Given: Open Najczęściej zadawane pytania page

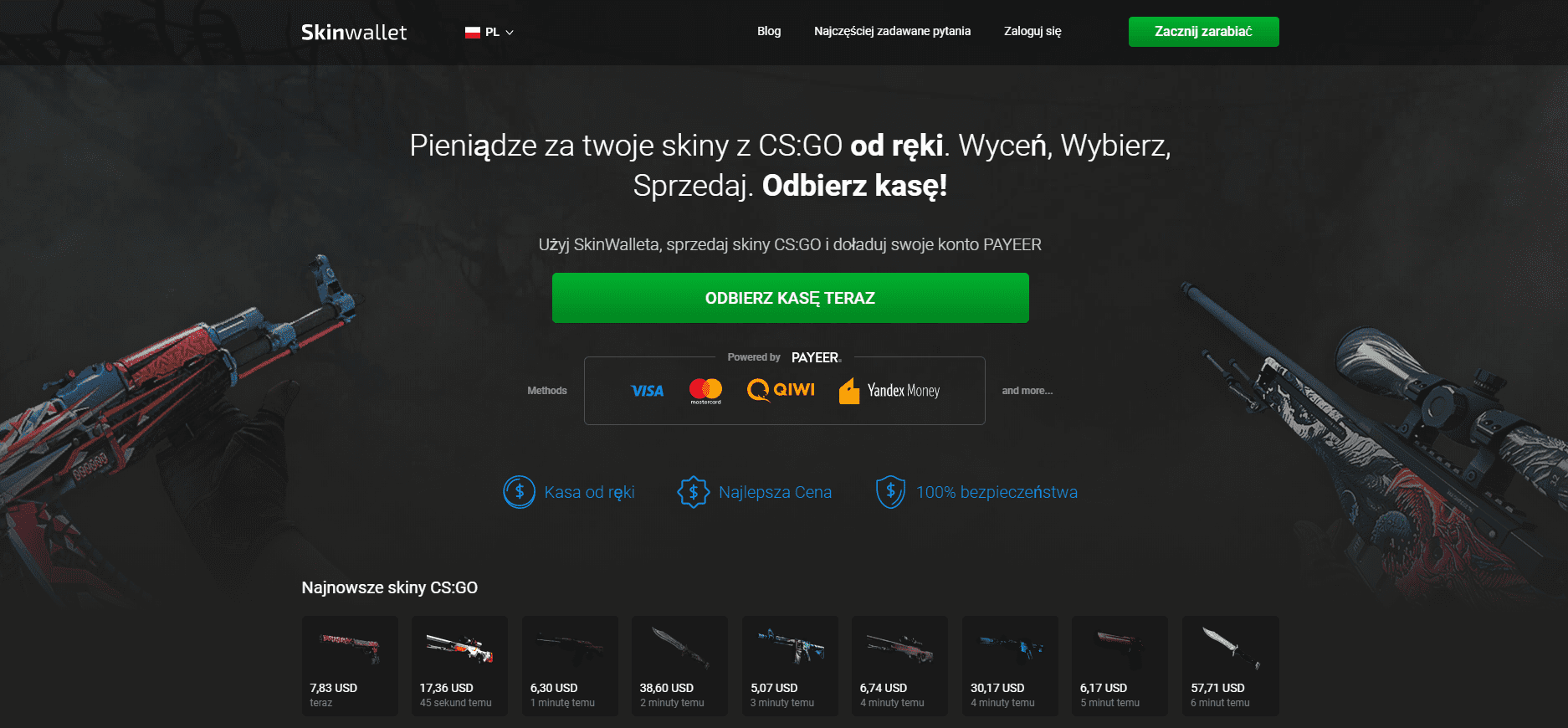Looking at the screenshot, I should coord(892,31).
